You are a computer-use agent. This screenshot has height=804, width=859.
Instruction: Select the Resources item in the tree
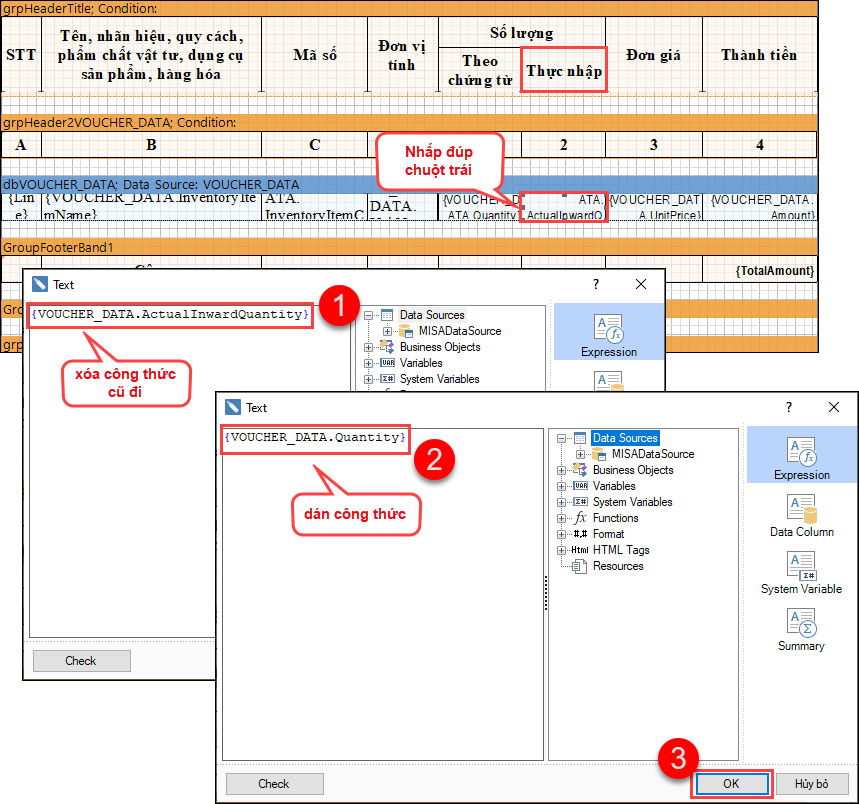[617, 566]
